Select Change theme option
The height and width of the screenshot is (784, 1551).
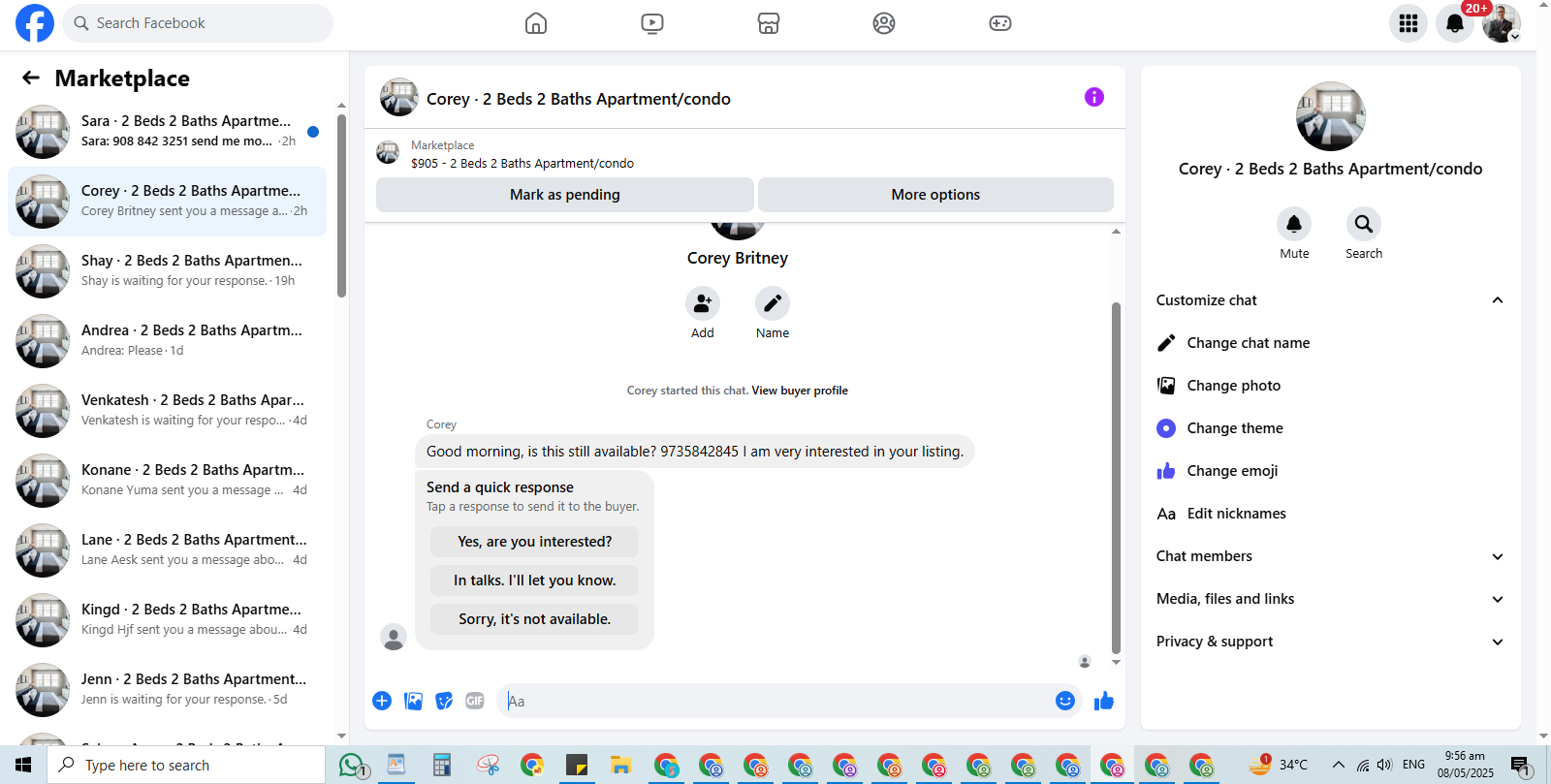point(1330,428)
